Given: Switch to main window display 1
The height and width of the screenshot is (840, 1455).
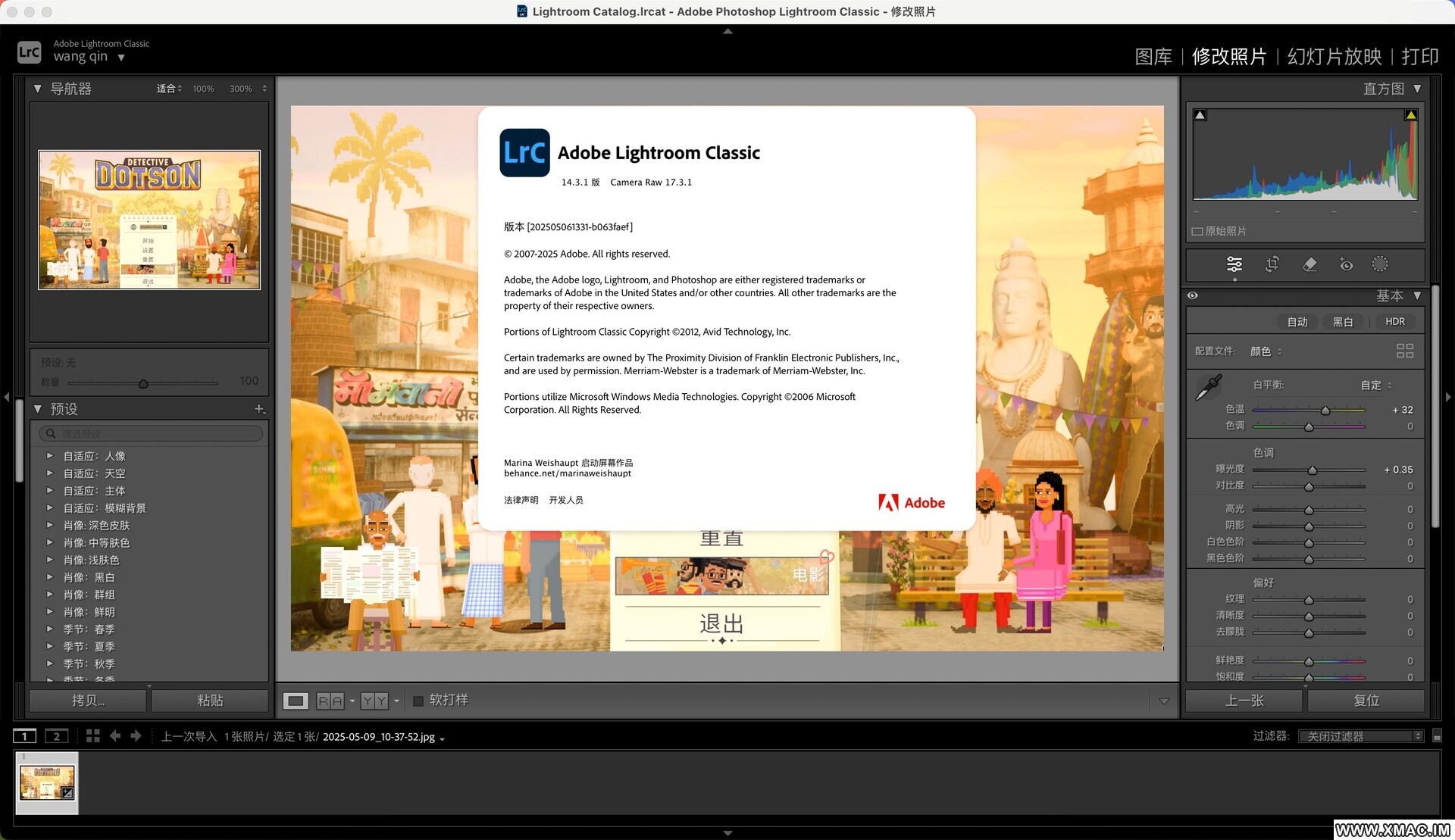Looking at the screenshot, I should pyautogui.click(x=24, y=736).
